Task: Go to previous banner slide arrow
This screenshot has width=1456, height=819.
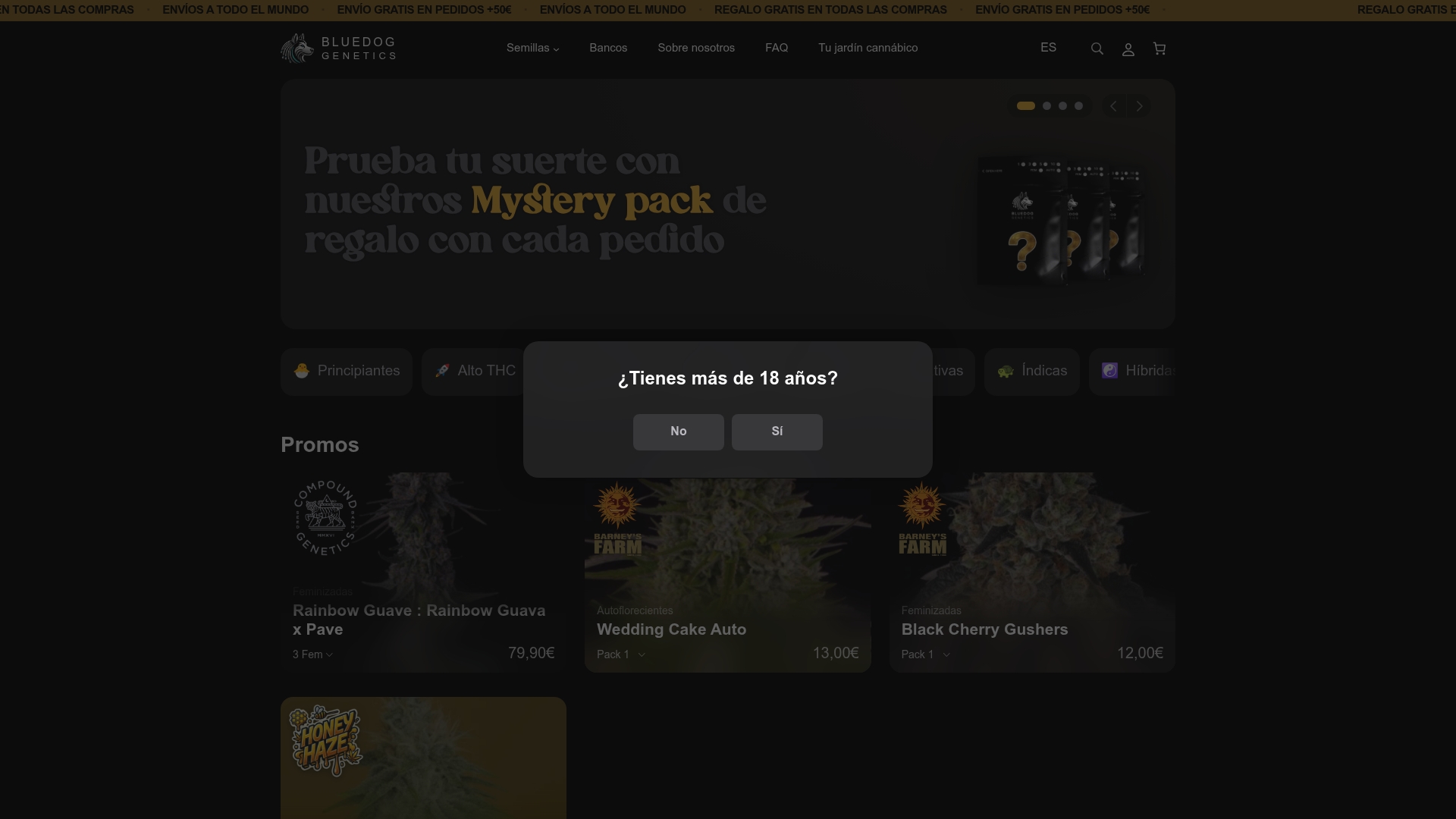Action: [x=1113, y=106]
